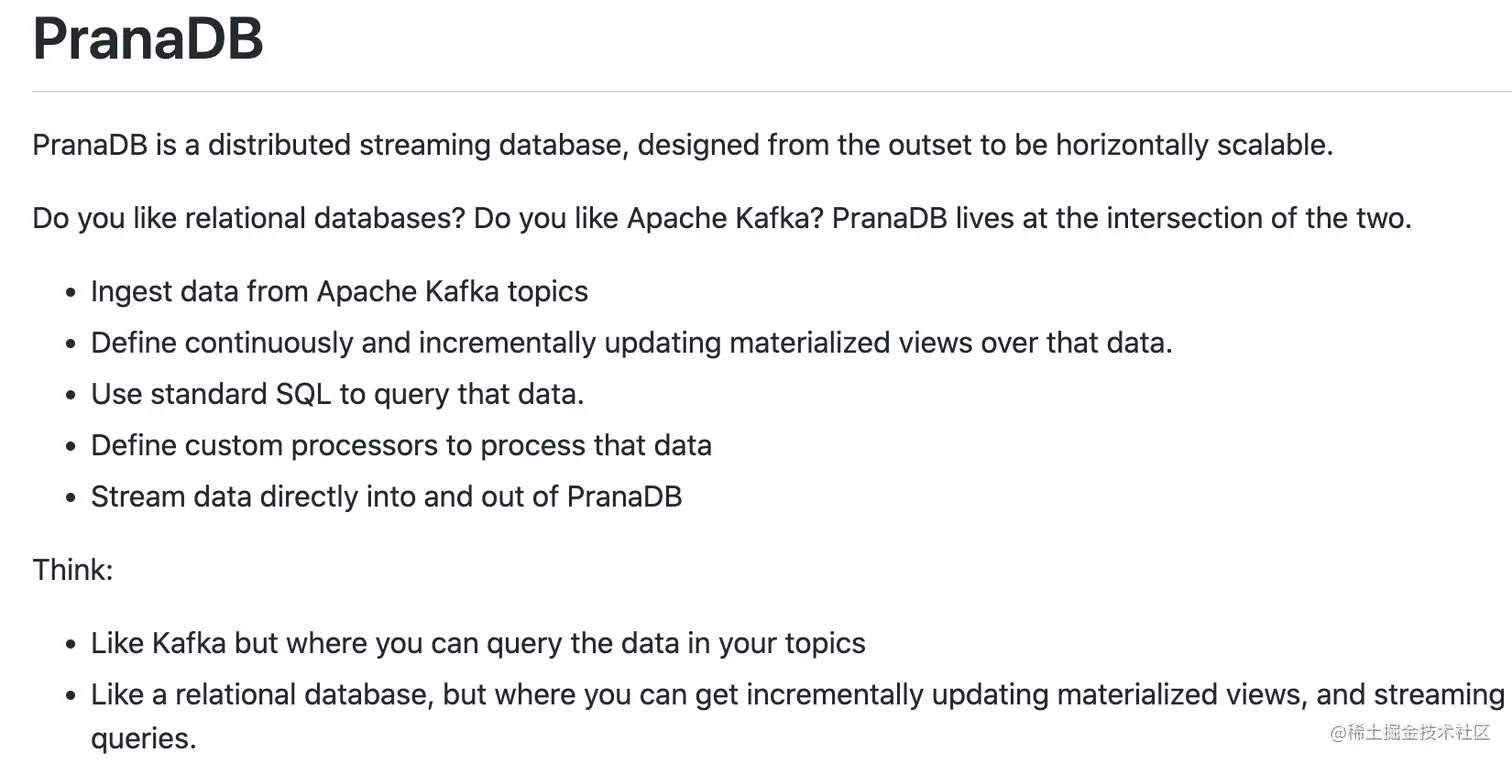Select the "Define custom processors" list item
Viewport: 1512px width, 764px height.
(401, 445)
